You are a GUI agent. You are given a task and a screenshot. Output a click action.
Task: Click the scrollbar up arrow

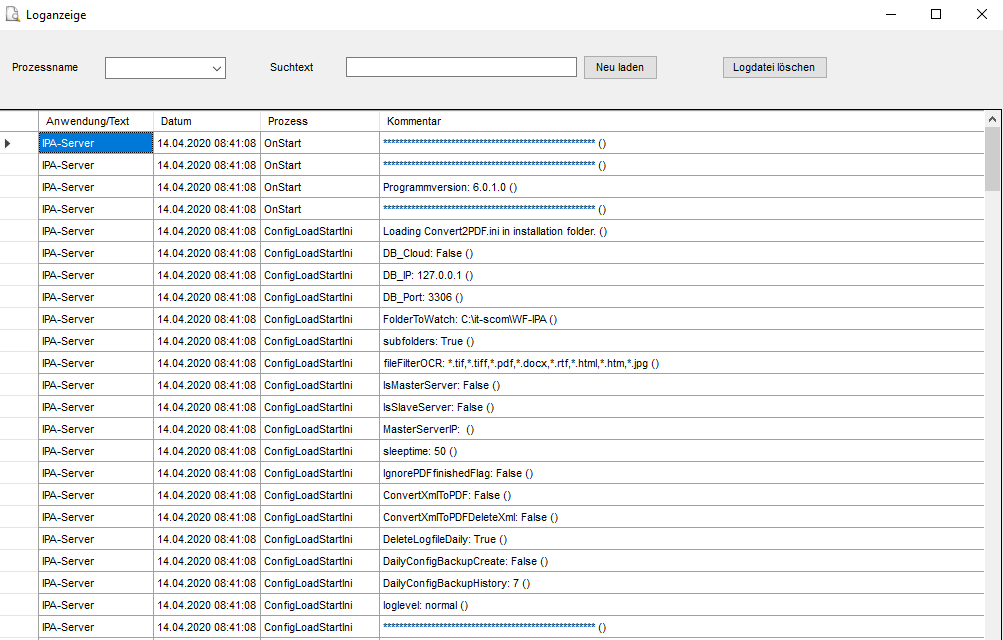tap(993, 120)
